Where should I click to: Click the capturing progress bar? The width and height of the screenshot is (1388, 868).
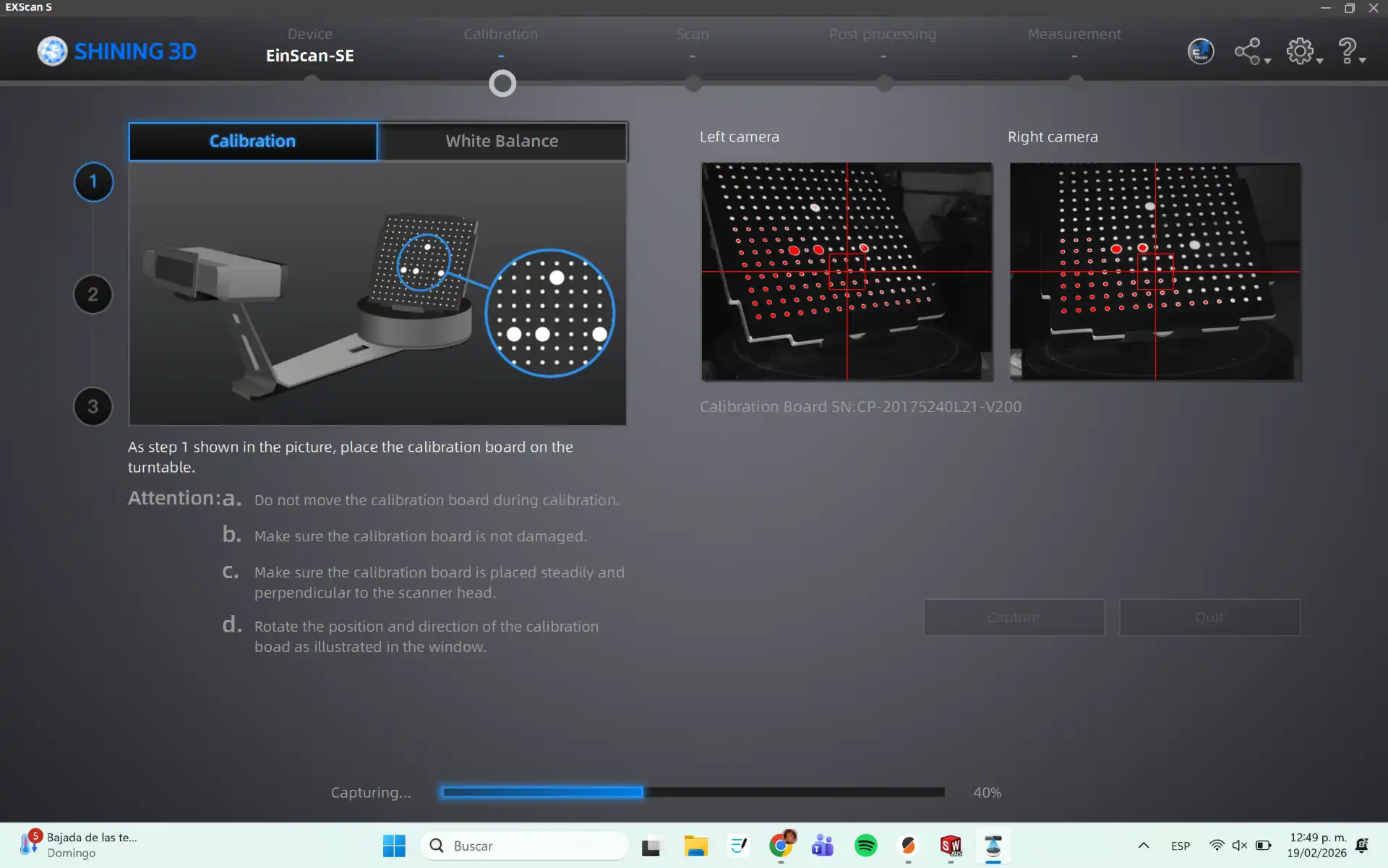tap(693, 792)
